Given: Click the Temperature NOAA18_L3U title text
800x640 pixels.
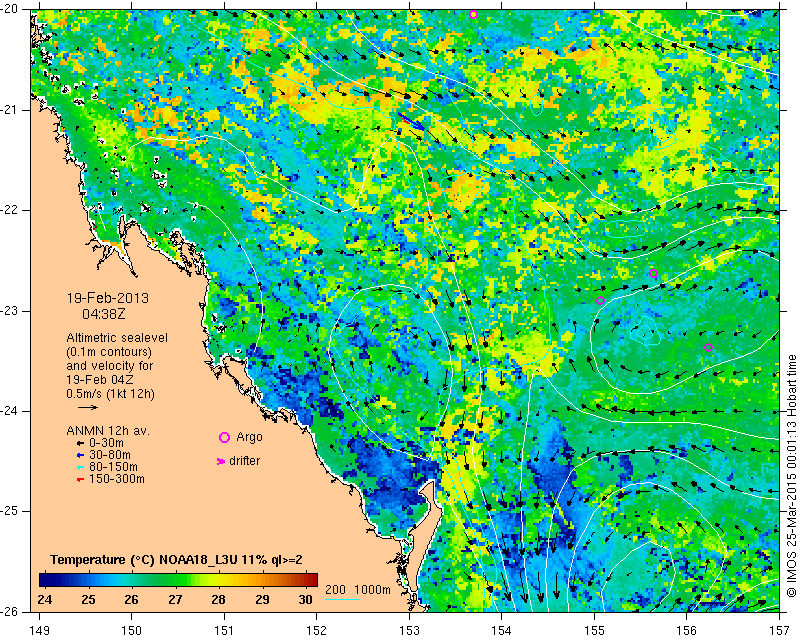Looking at the screenshot, I should [x=176, y=560].
